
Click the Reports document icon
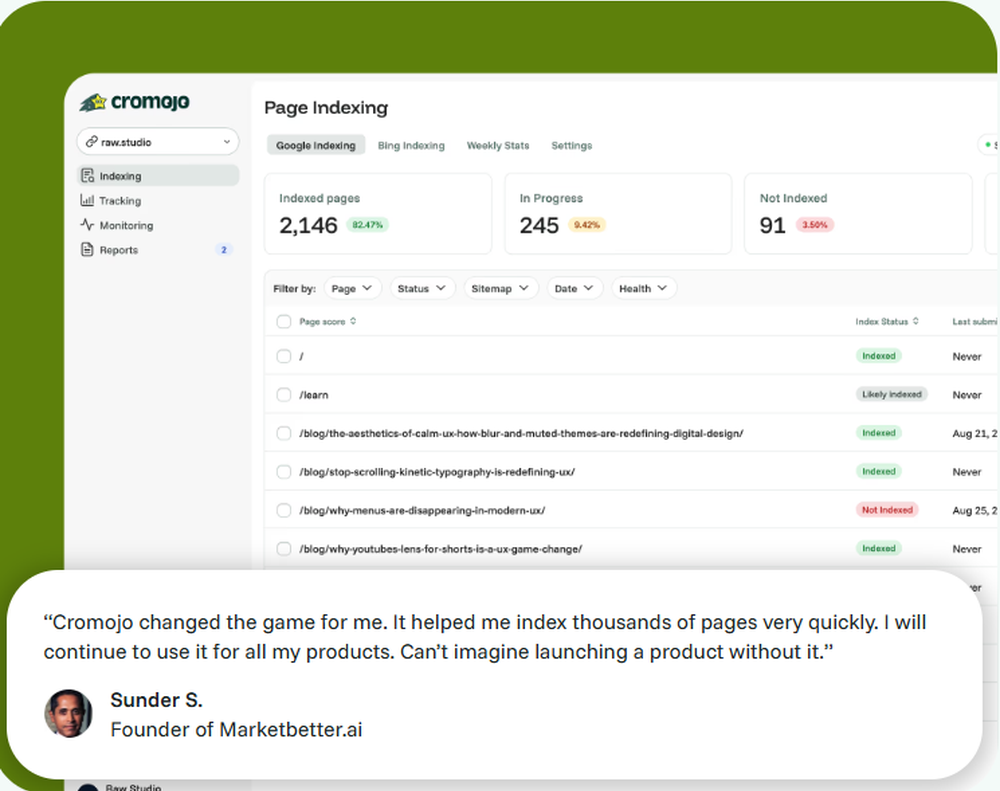coord(87,249)
